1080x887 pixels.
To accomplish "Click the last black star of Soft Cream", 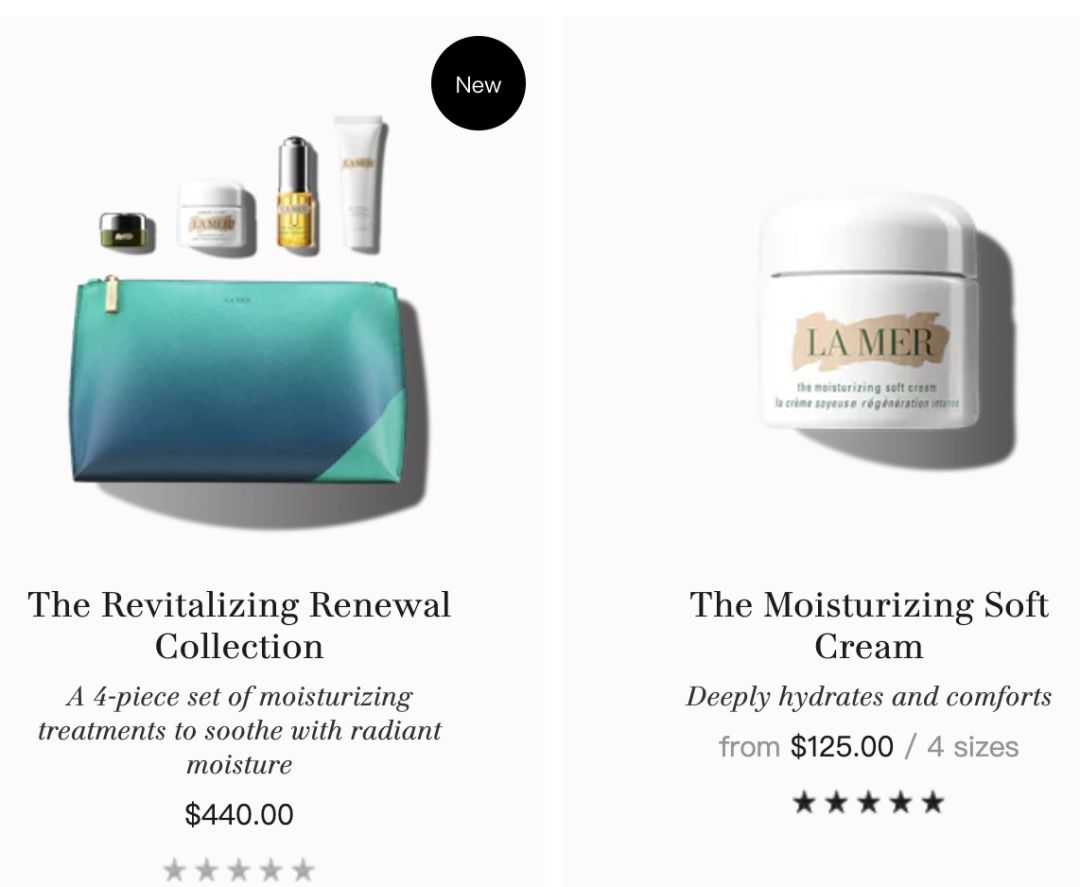I will pos(933,802).
